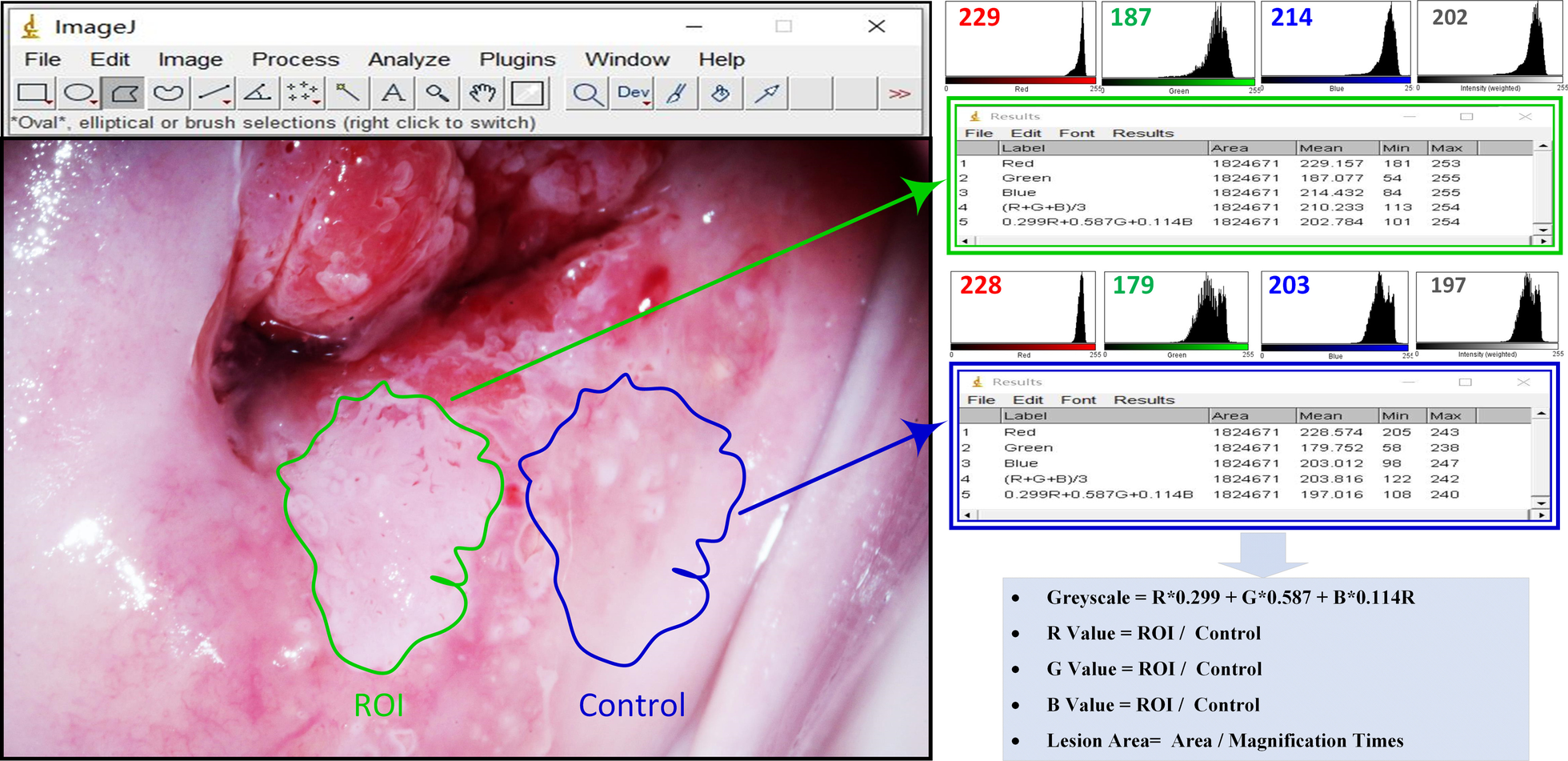The height and width of the screenshot is (761, 1568).
Task: Select the Magnifying glass zoom tool
Action: 437,94
